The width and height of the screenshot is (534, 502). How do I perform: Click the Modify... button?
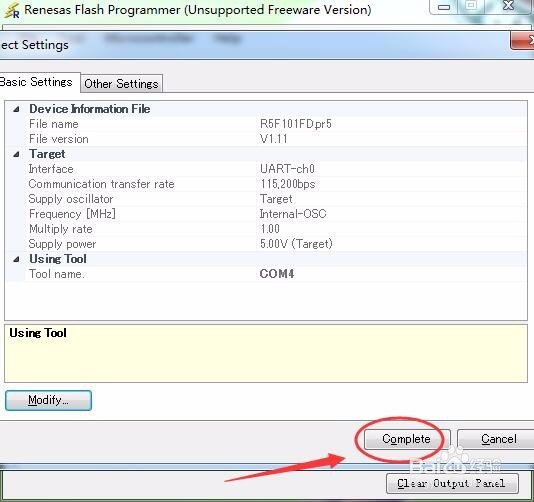[48, 400]
